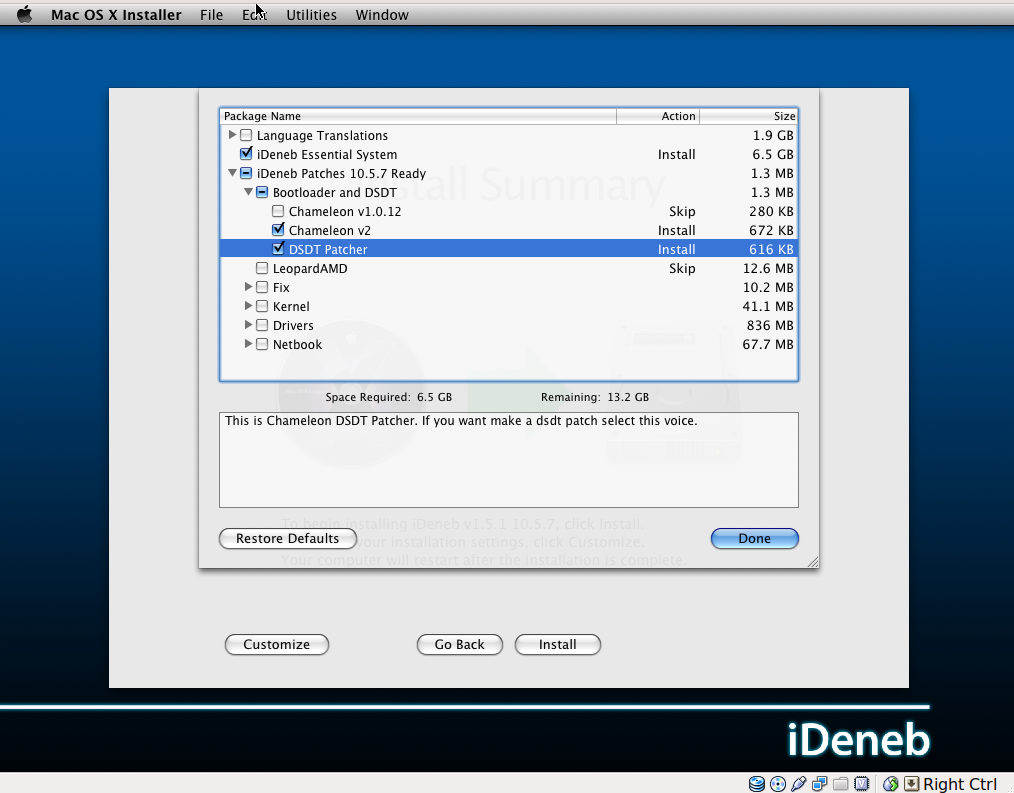Click the VirtualBox virtualization CPU icon

click(x=861, y=784)
